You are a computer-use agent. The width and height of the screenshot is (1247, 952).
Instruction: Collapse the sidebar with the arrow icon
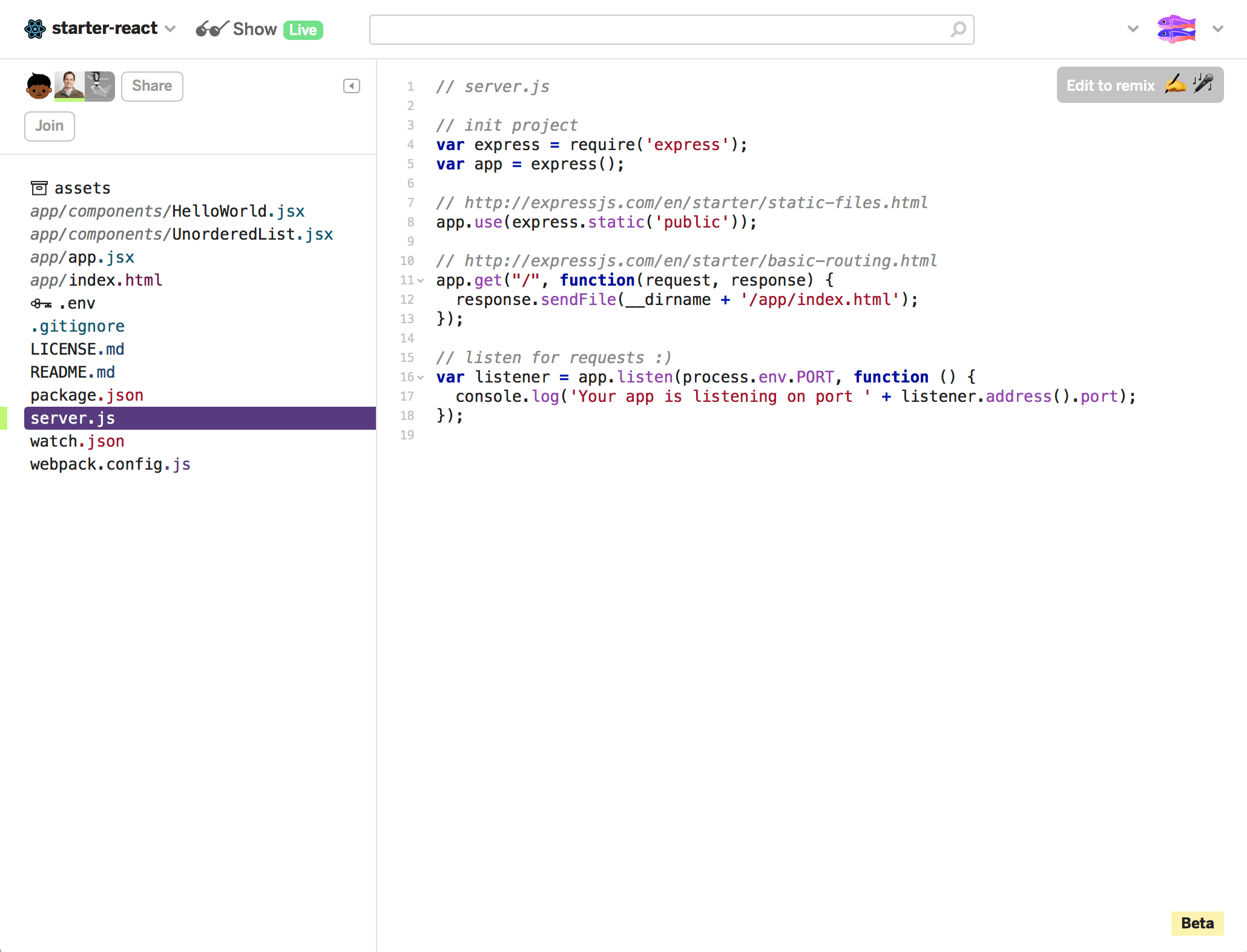(352, 86)
